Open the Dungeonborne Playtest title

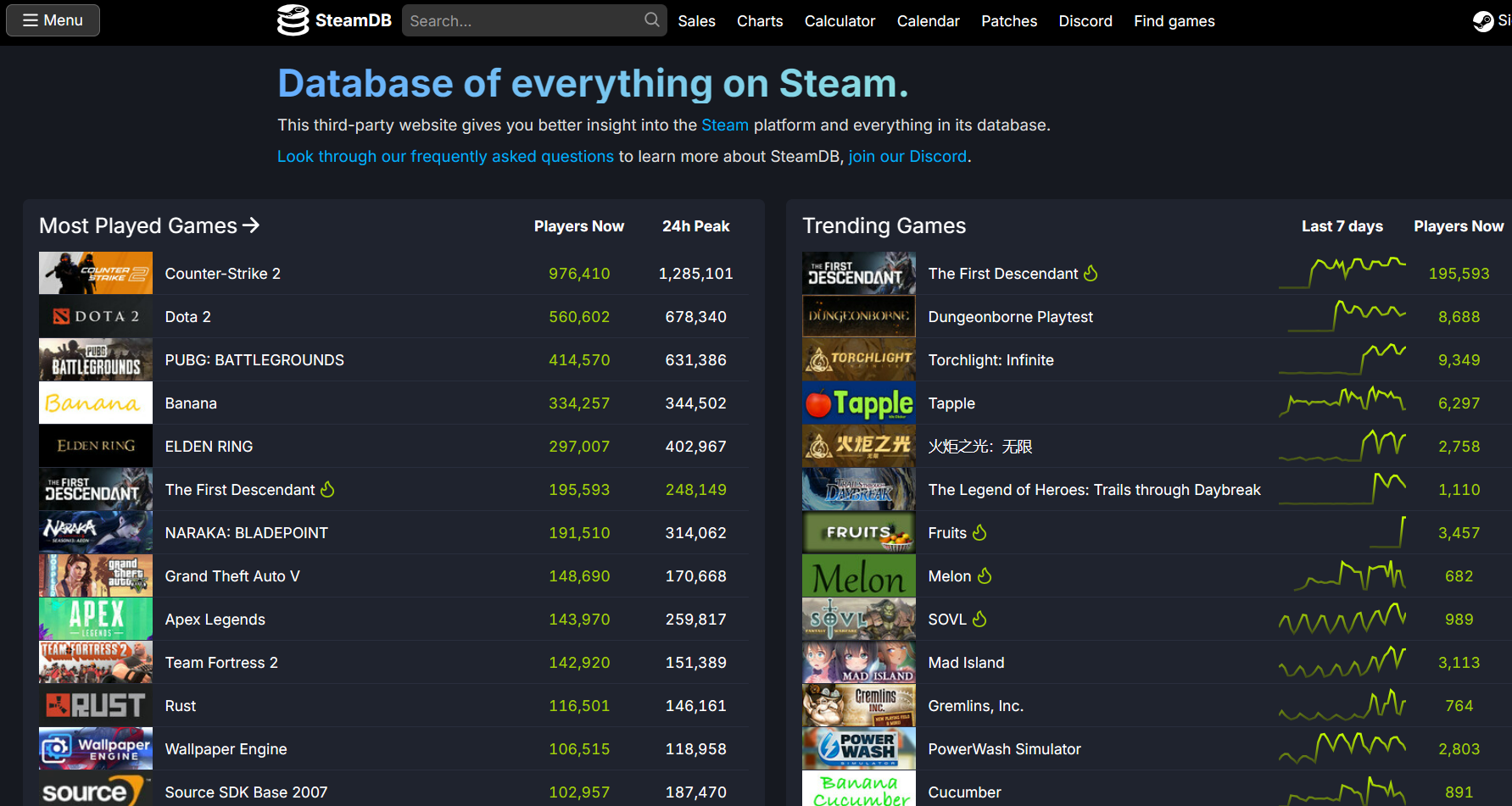[1010, 317]
